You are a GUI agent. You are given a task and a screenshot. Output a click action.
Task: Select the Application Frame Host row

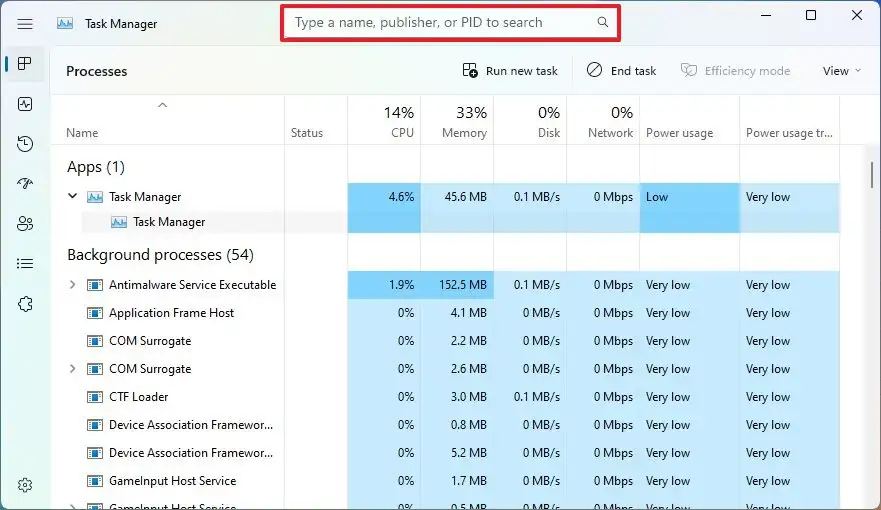click(x=445, y=313)
